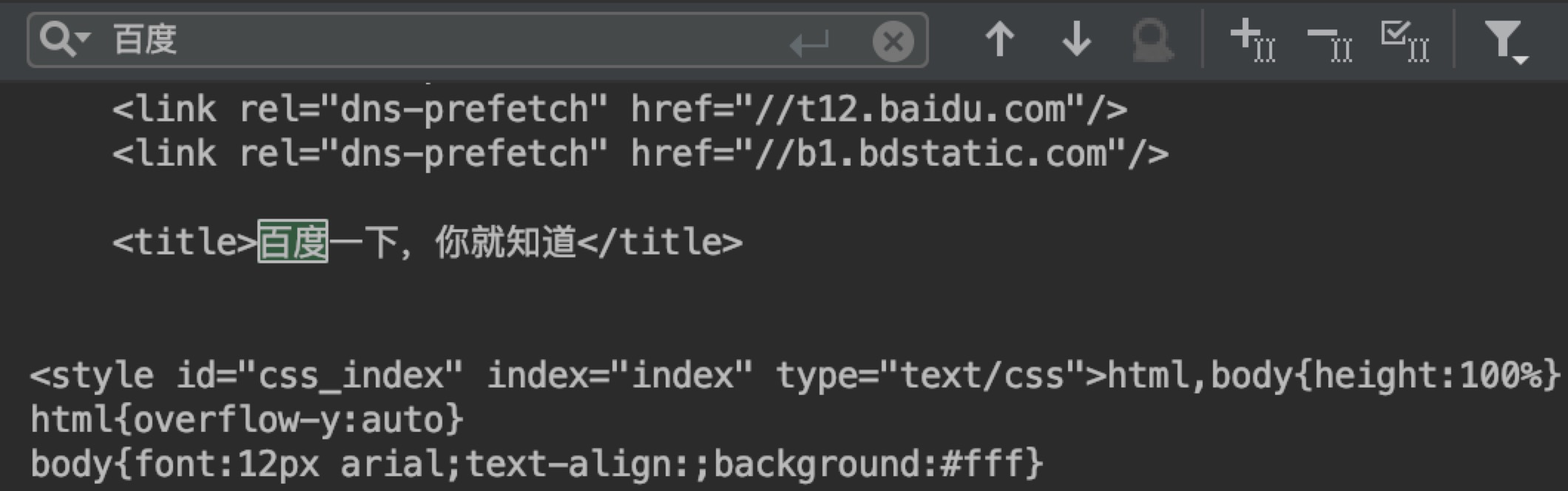Image resolution: width=1568 pixels, height=491 pixels.
Task: Unselect occurrence using the minus cursor icon
Action: [x=1329, y=41]
